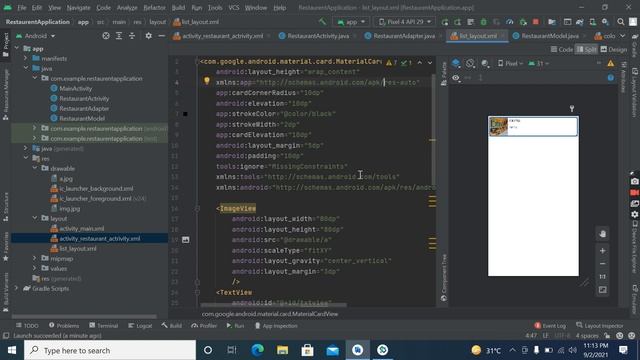Click the green Debug app bug icon
This screenshot has width=640, height=360.
[x=484, y=22]
